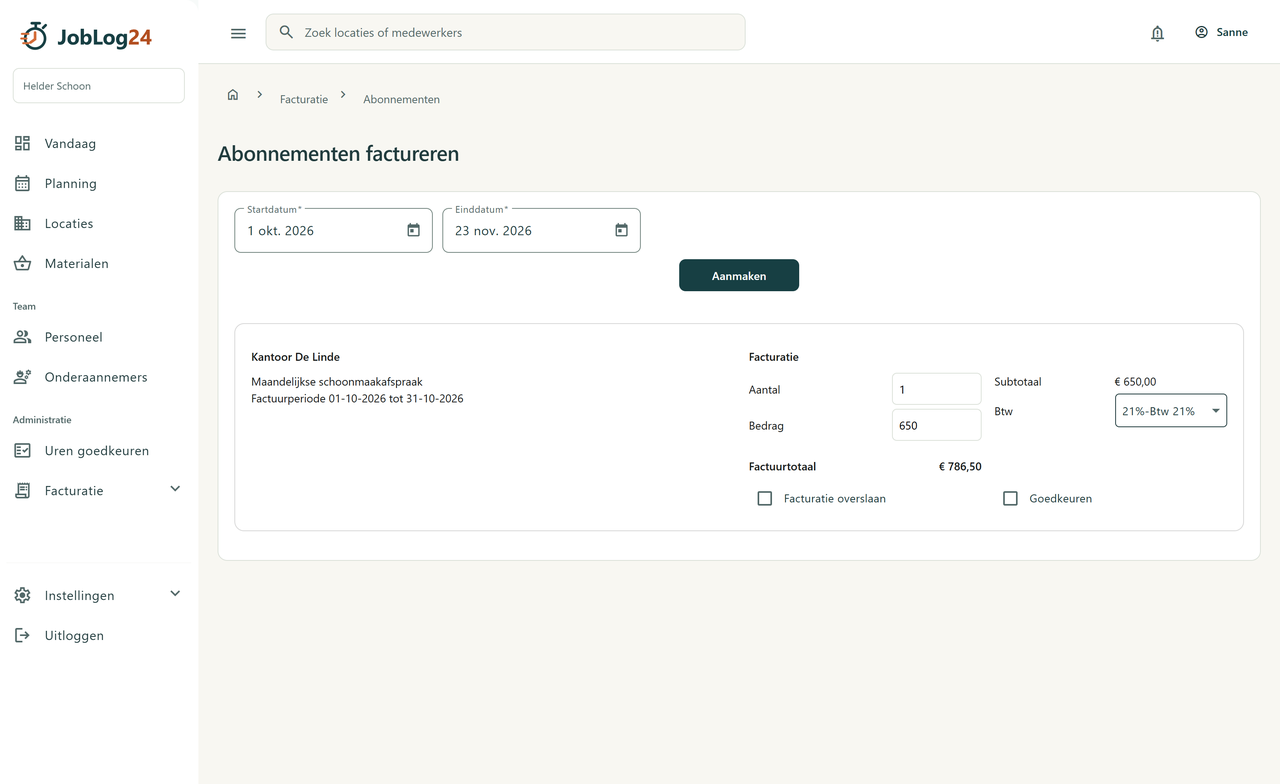Click the Abonnementen factureren page title
Image resolution: width=1280 pixels, height=784 pixels.
(339, 154)
